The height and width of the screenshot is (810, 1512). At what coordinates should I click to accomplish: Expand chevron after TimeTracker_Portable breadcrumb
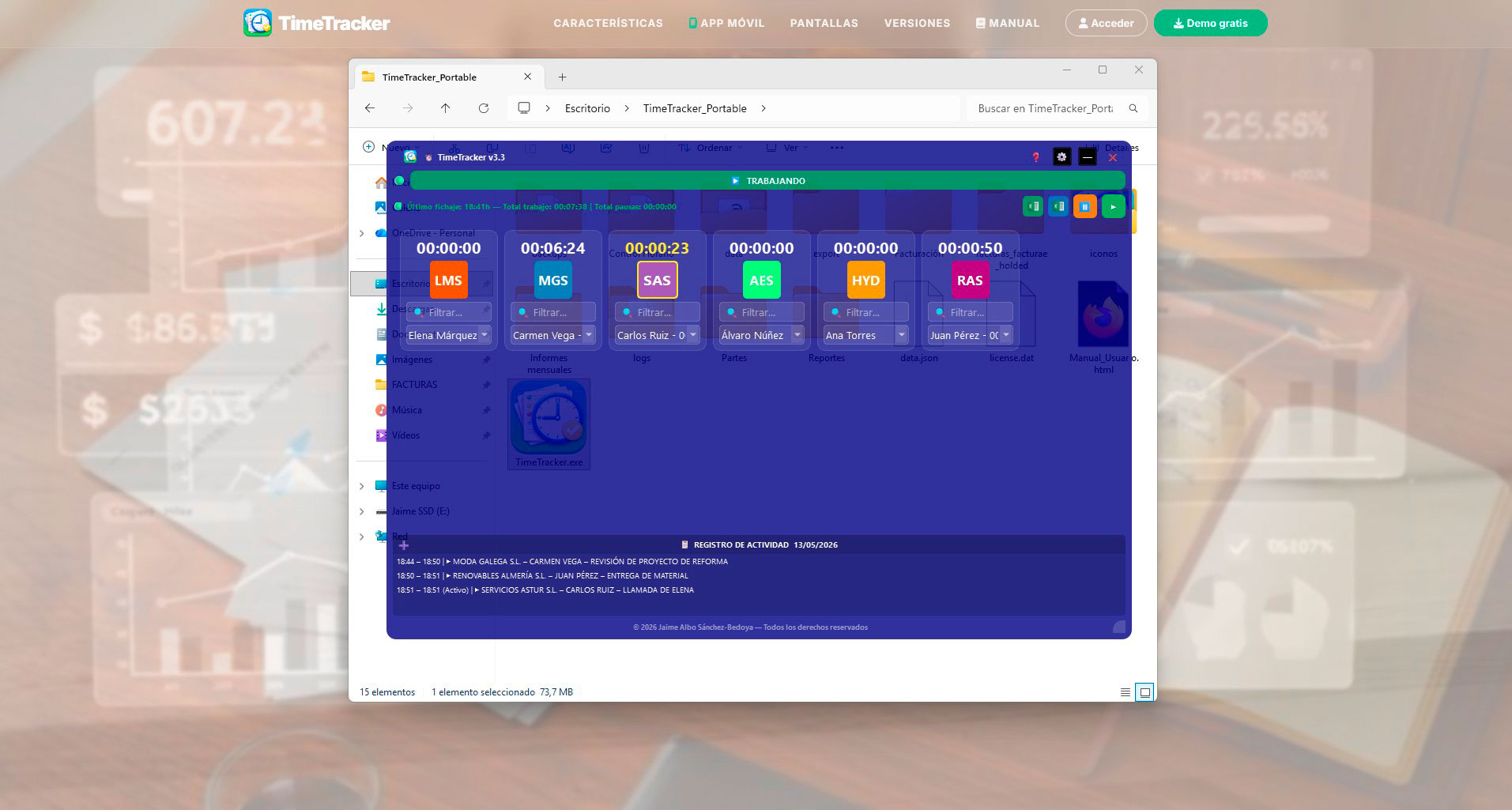pos(764,108)
